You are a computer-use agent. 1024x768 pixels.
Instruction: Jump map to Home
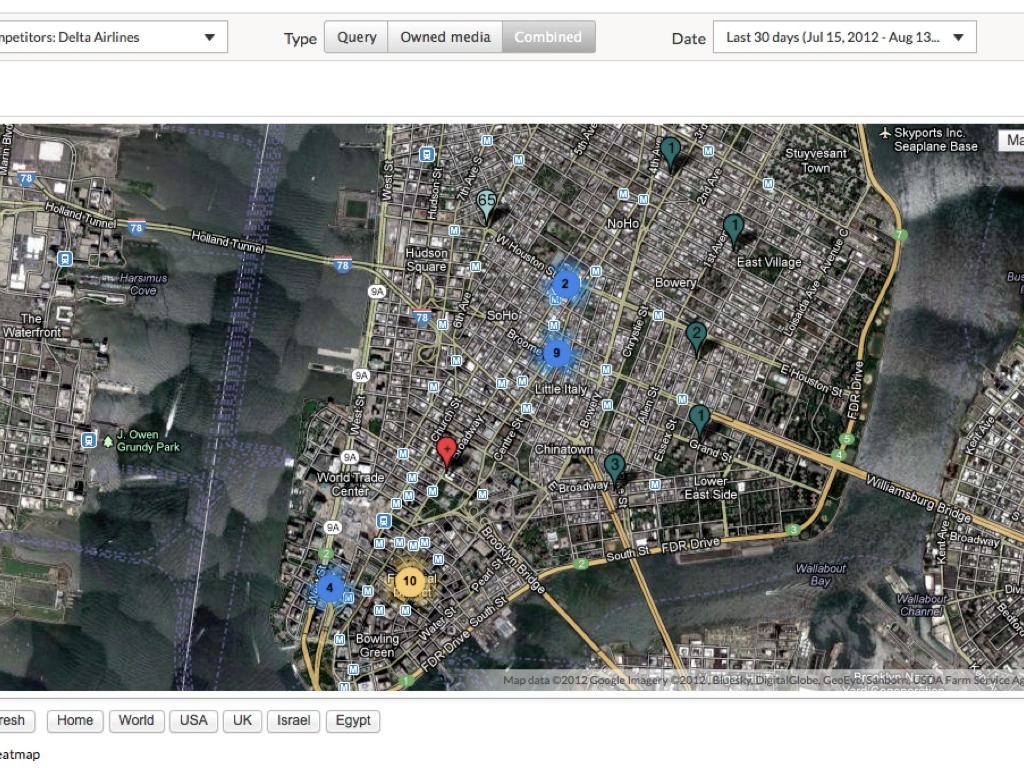[x=75, y=720]
